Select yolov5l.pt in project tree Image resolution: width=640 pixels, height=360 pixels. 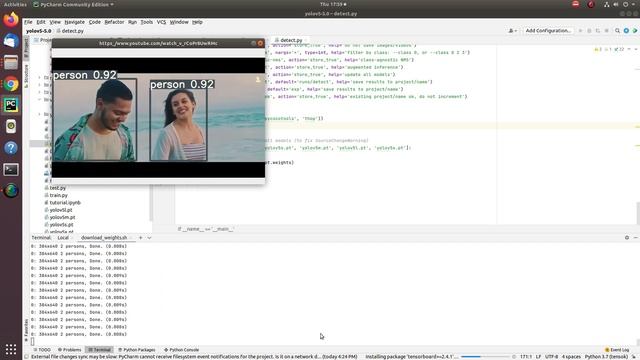click(x=61, y=210)
